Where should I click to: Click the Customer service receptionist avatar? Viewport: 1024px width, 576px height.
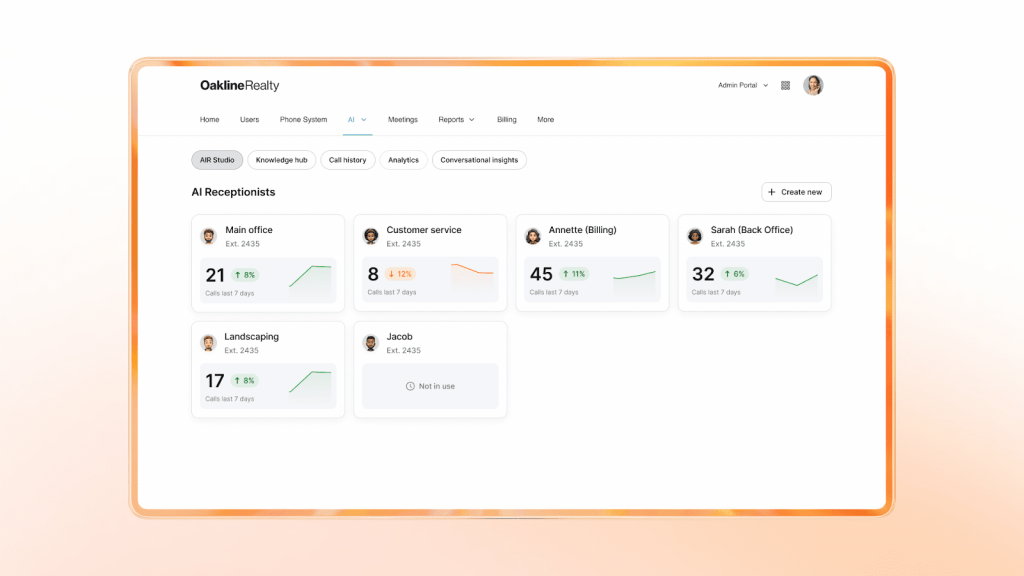click(x=371, y=235)
